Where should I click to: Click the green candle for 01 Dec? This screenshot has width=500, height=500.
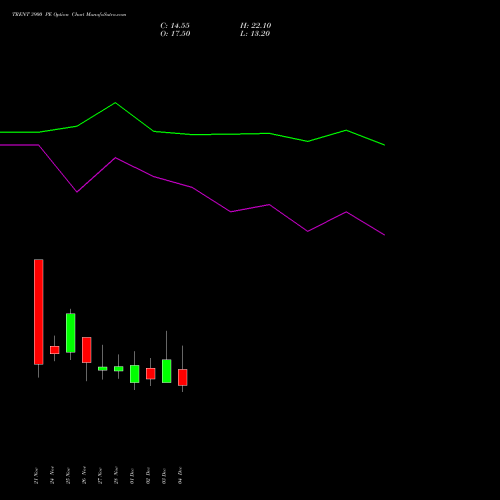[135, 374]
